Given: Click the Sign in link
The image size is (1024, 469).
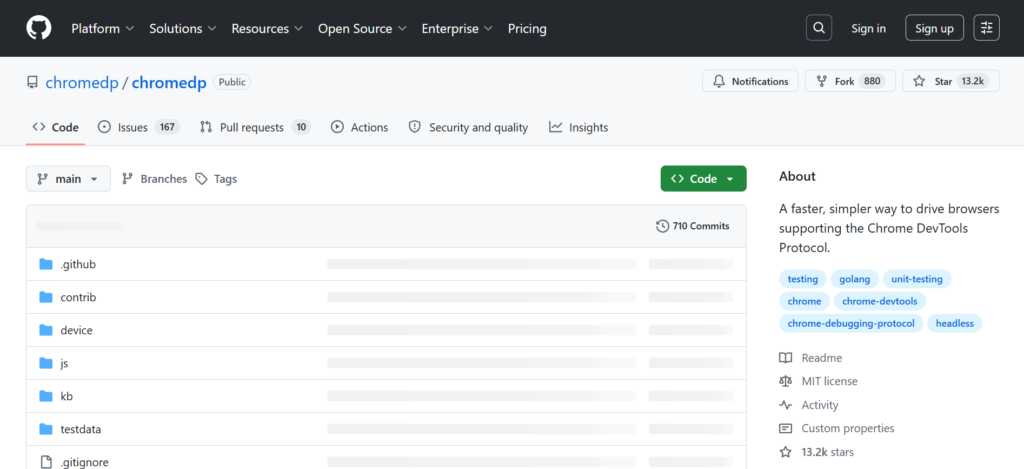Looking at the screenshot, I should (x=869, y=29).
